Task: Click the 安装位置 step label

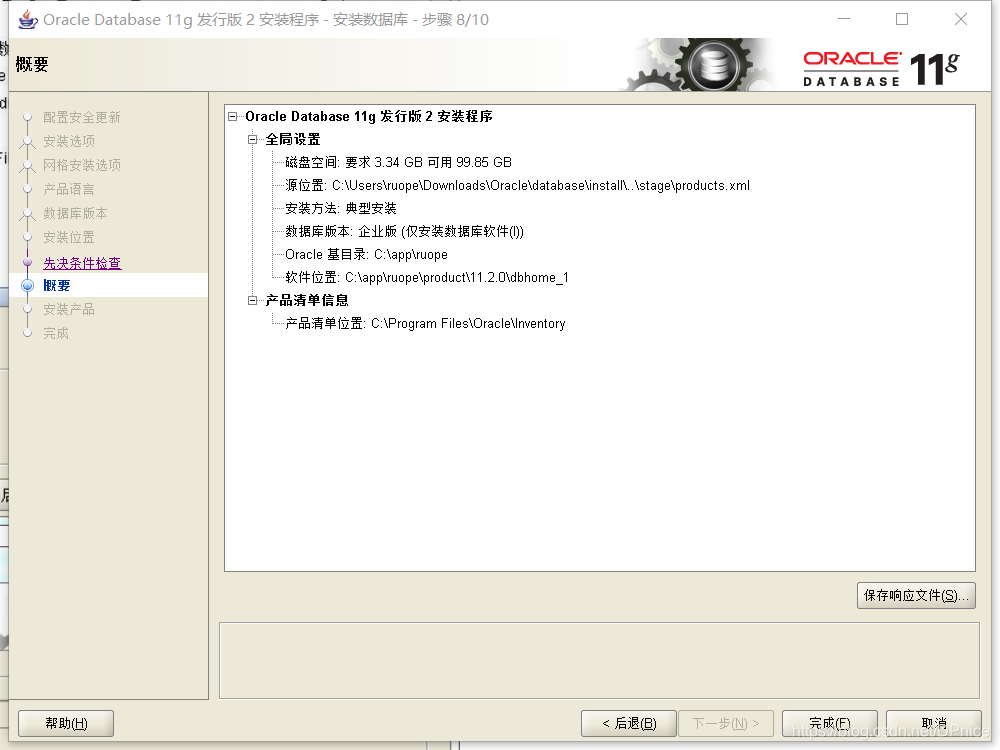Action: [69, 237]
